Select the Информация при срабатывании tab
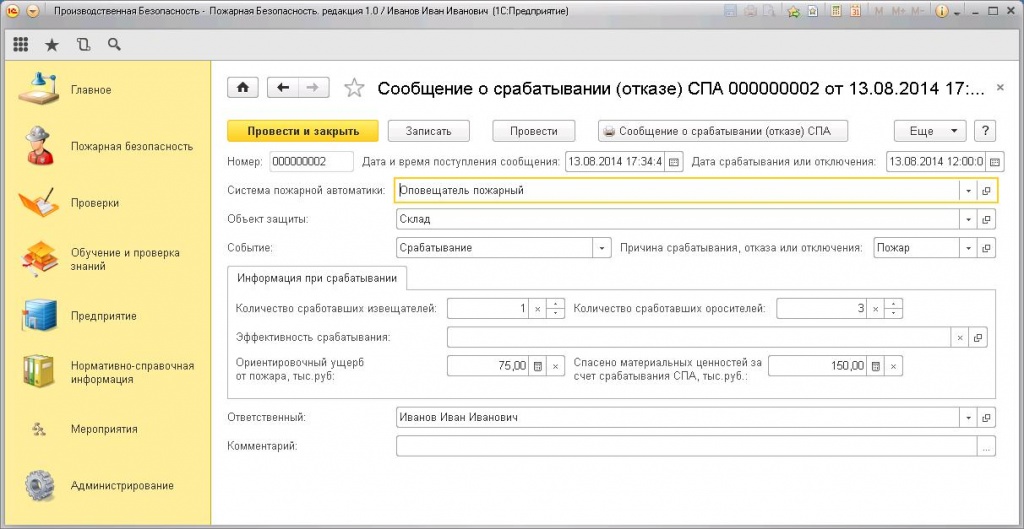This screenshot has height=529, width=1024. point(316,278)
